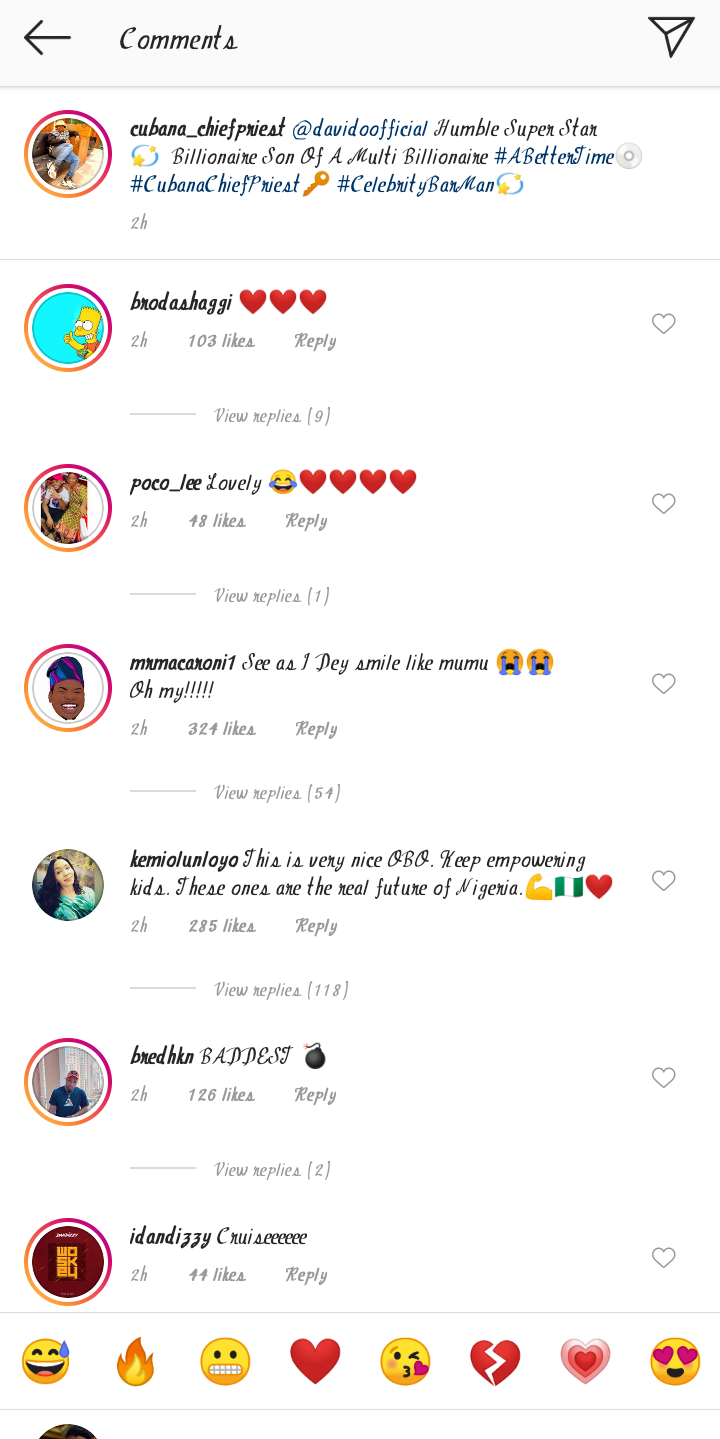View likes on idandizzy's comment

coord(217,1275)
